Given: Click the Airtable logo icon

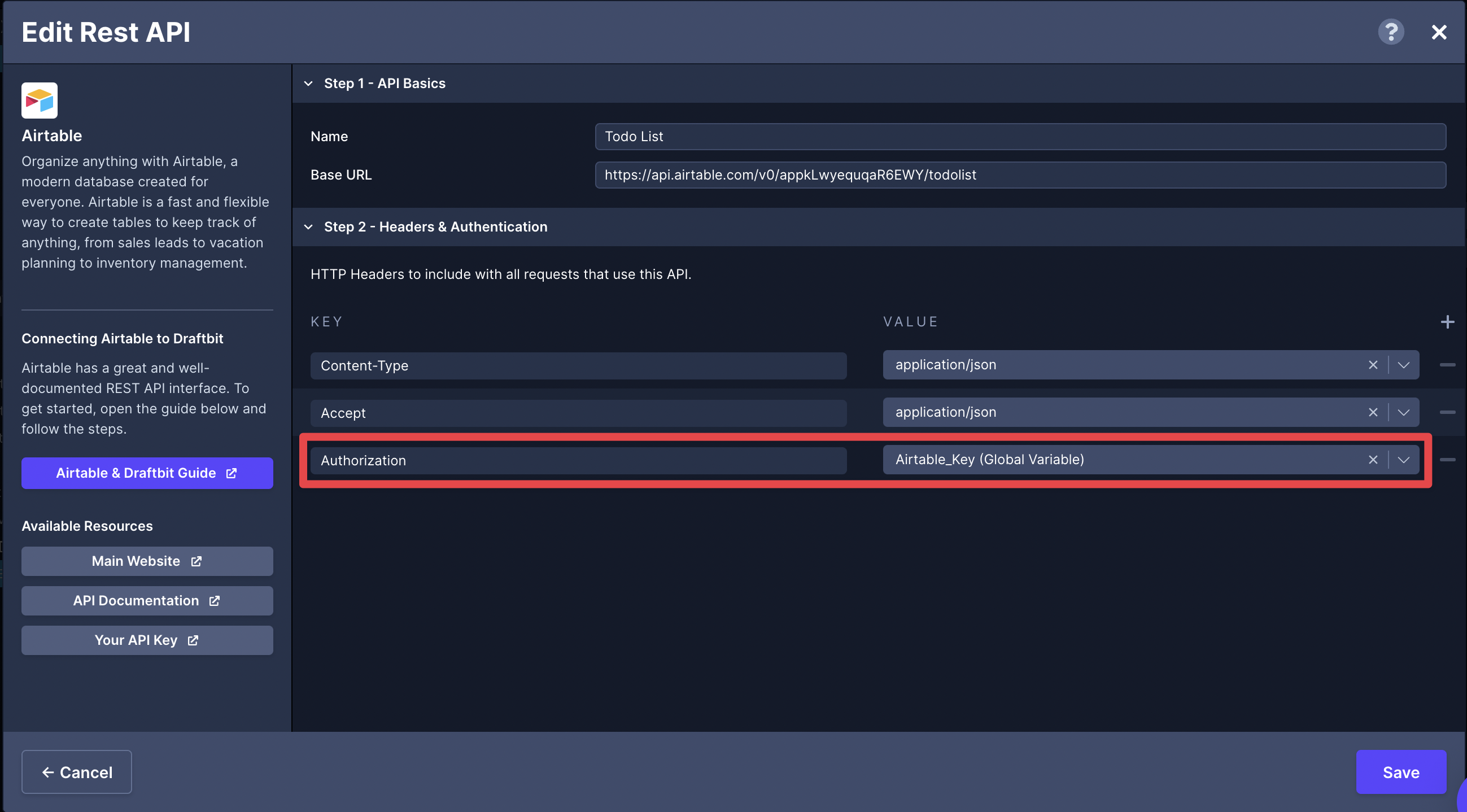Looking at the screenshot, I should (40, 100).
